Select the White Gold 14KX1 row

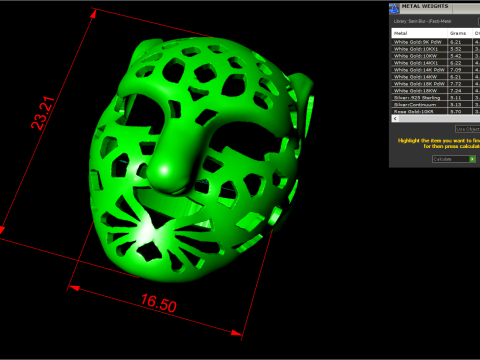point(436,63)
